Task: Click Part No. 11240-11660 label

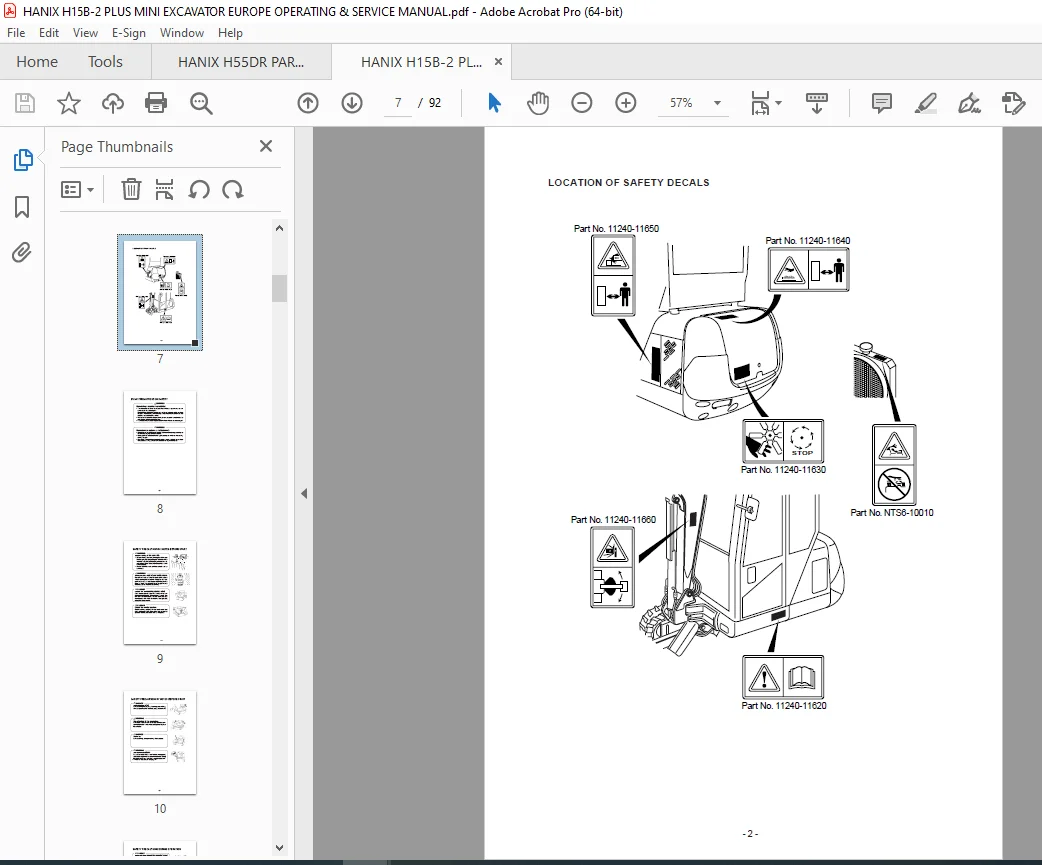Action: [613, 520]
